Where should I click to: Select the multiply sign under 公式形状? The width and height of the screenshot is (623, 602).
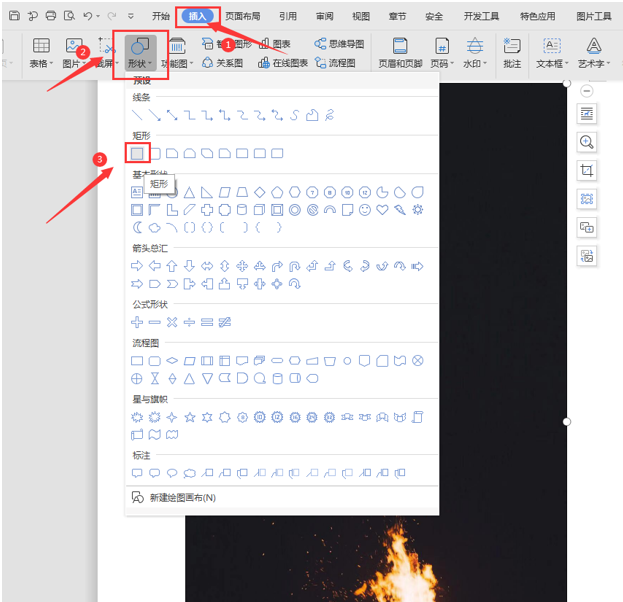click(172, 322)
